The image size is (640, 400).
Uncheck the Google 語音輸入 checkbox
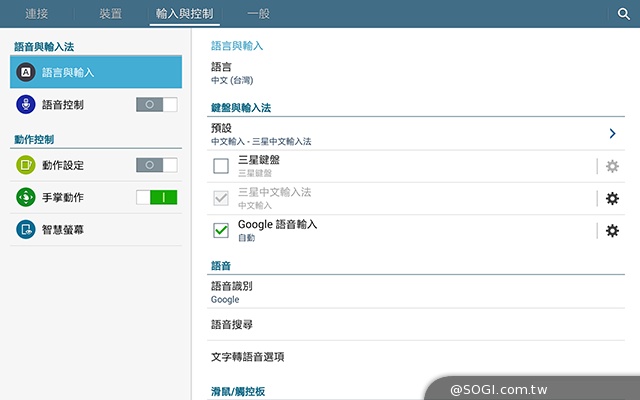(221, 231)
